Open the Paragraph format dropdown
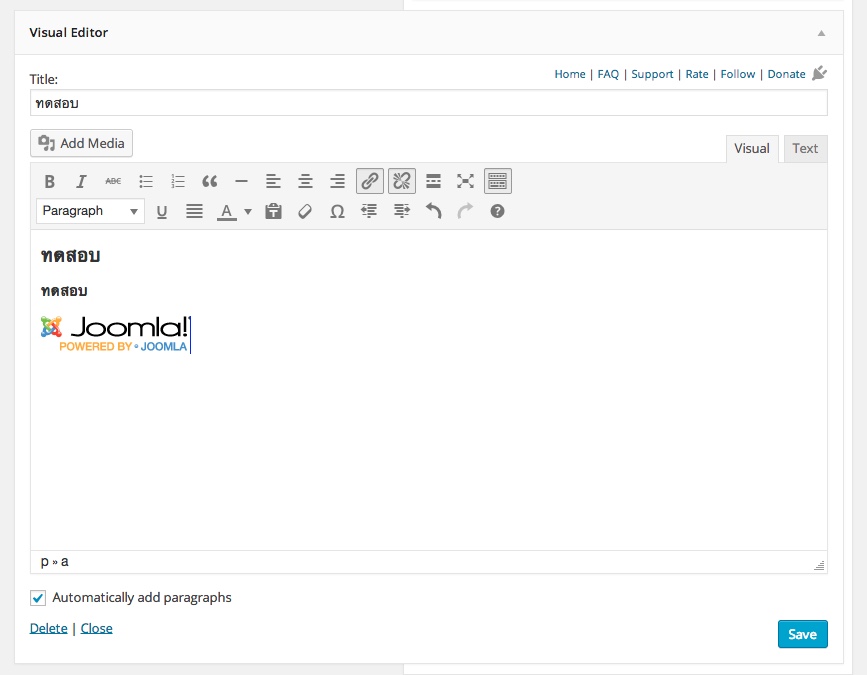The height and width of the screenshot is (675, 867). (x=90, y=211)
